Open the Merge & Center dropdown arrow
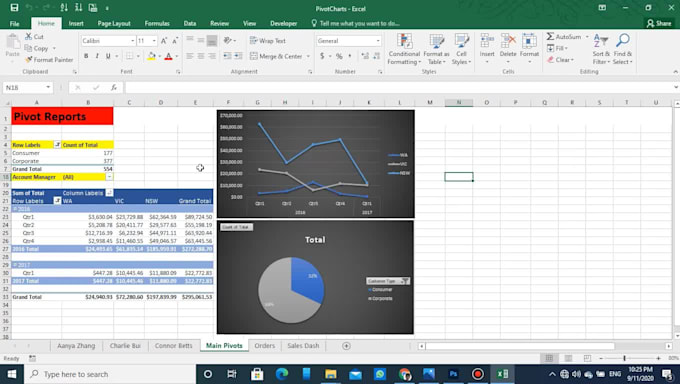This screenshot has width=680, height=384. (x=308, y=56)
